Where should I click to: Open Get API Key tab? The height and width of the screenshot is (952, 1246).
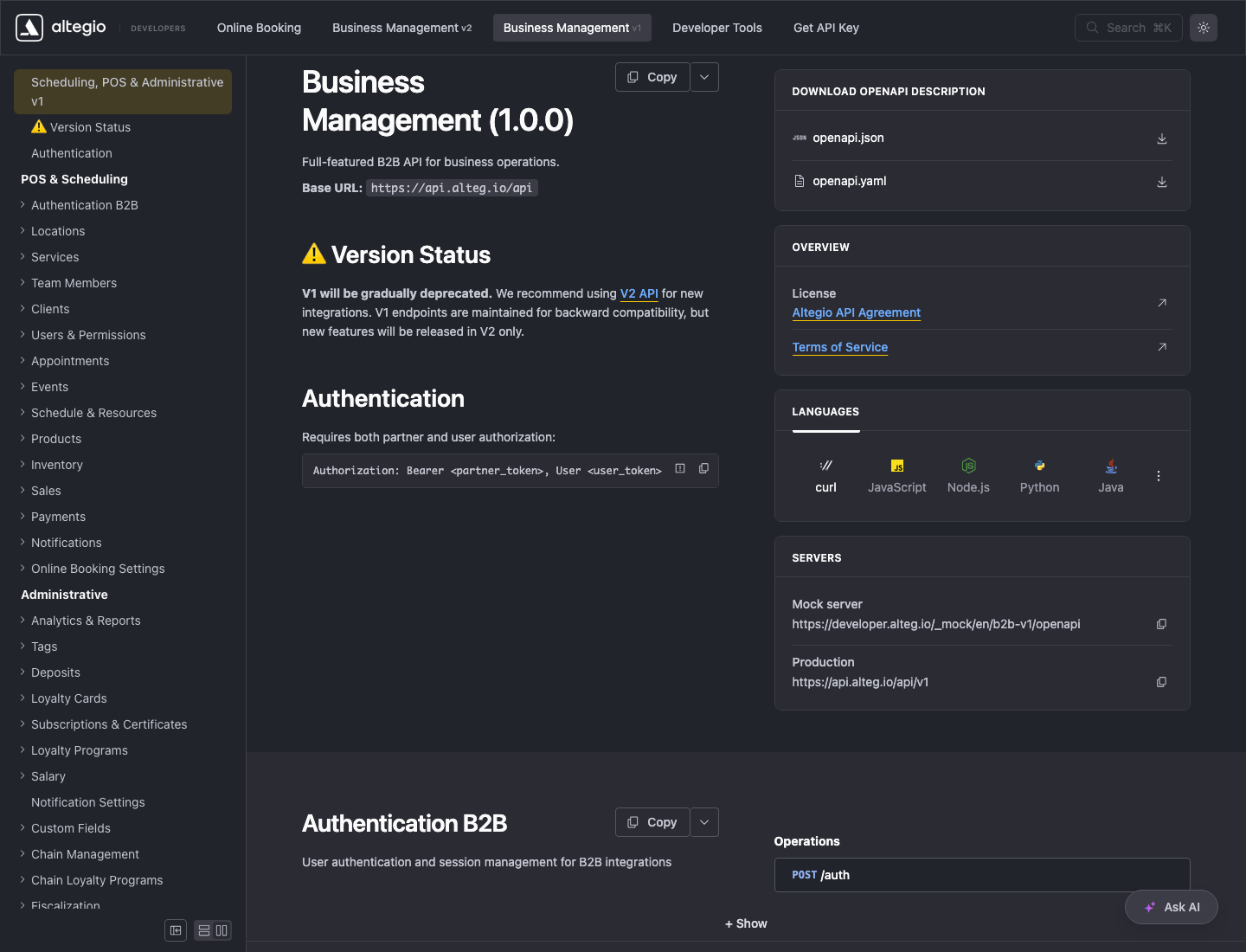coord(826,28)
